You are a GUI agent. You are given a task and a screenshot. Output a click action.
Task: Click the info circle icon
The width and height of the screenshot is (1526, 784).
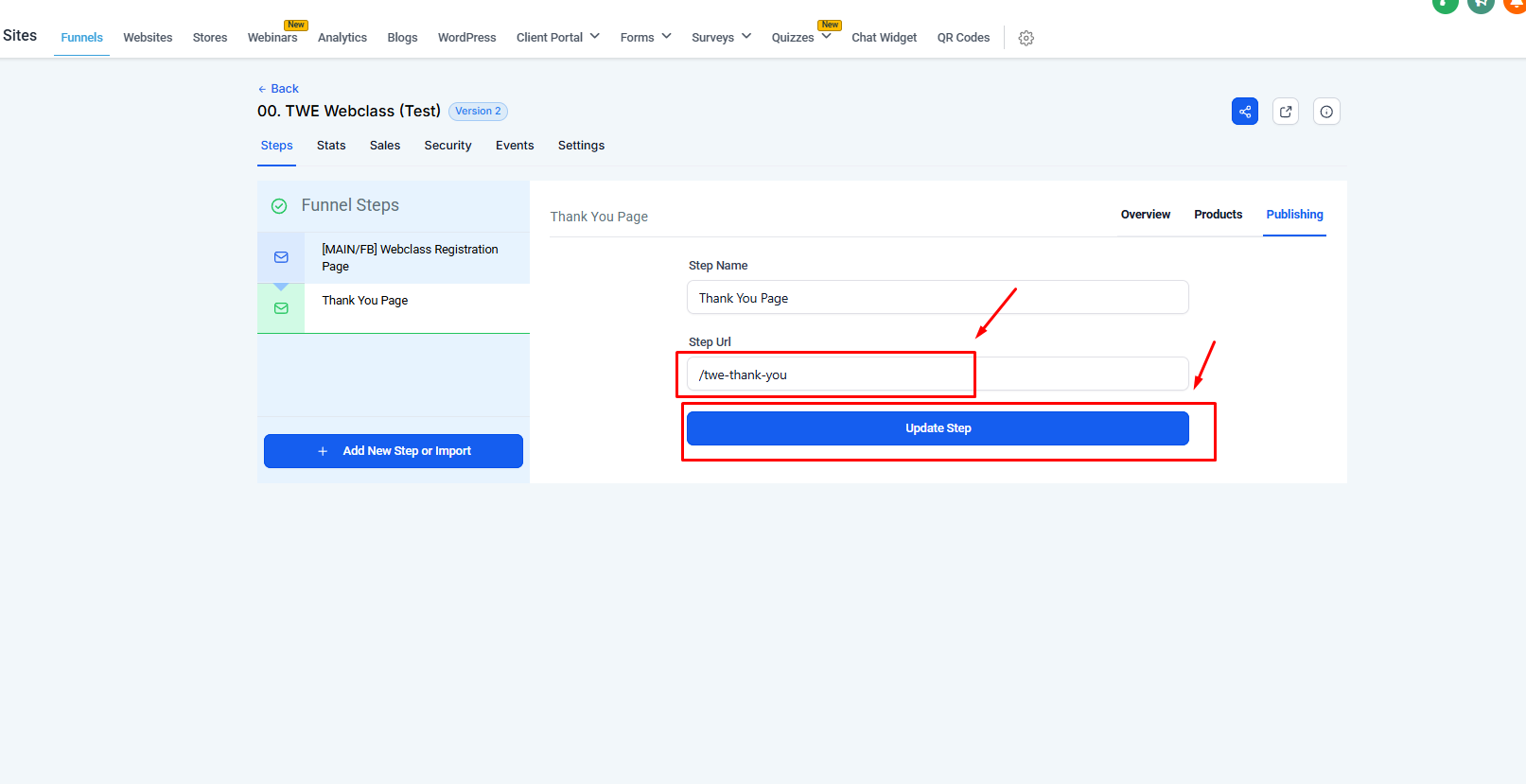click(x=1326, y=112)
